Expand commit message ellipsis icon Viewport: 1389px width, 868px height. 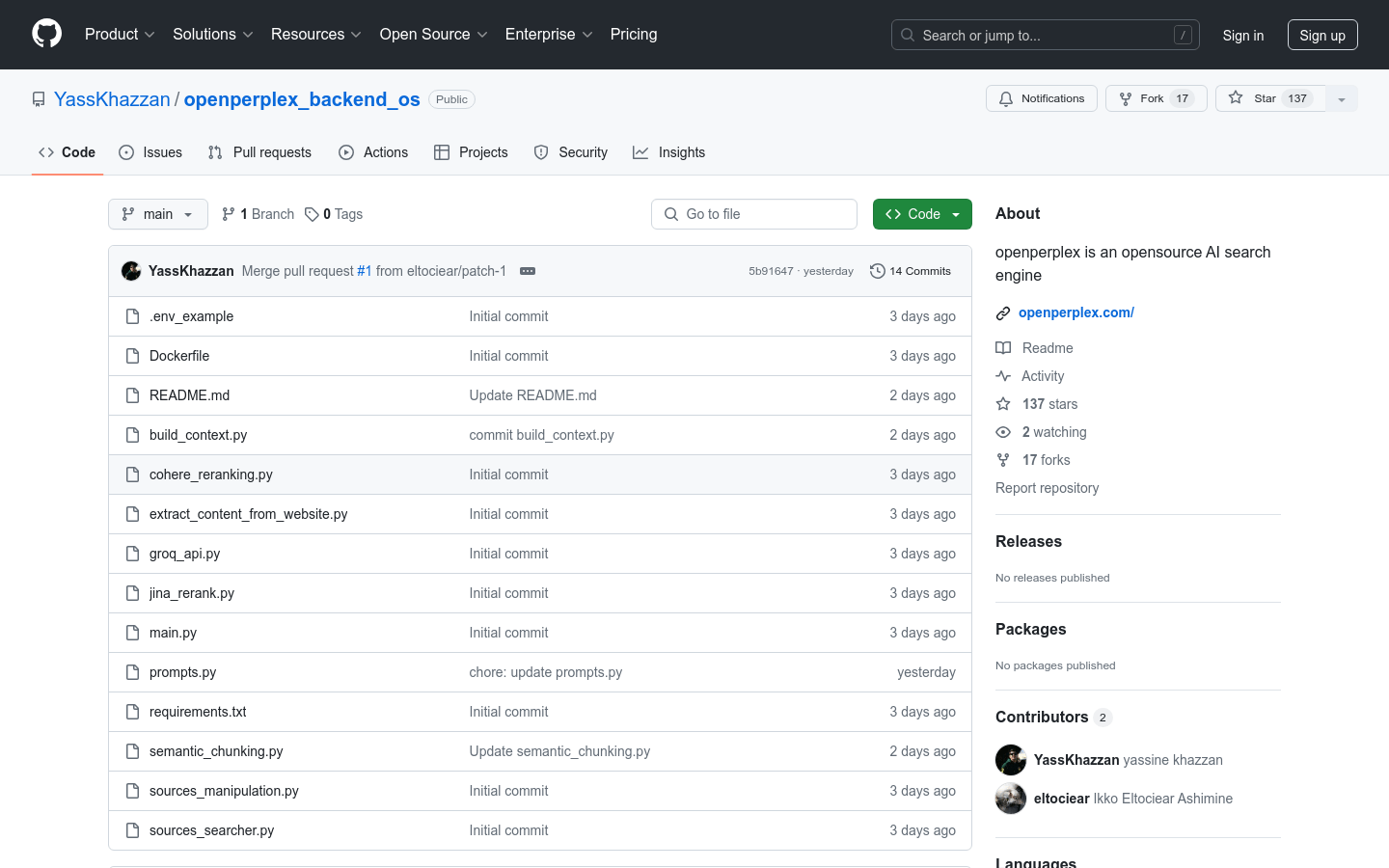(528, 271)
